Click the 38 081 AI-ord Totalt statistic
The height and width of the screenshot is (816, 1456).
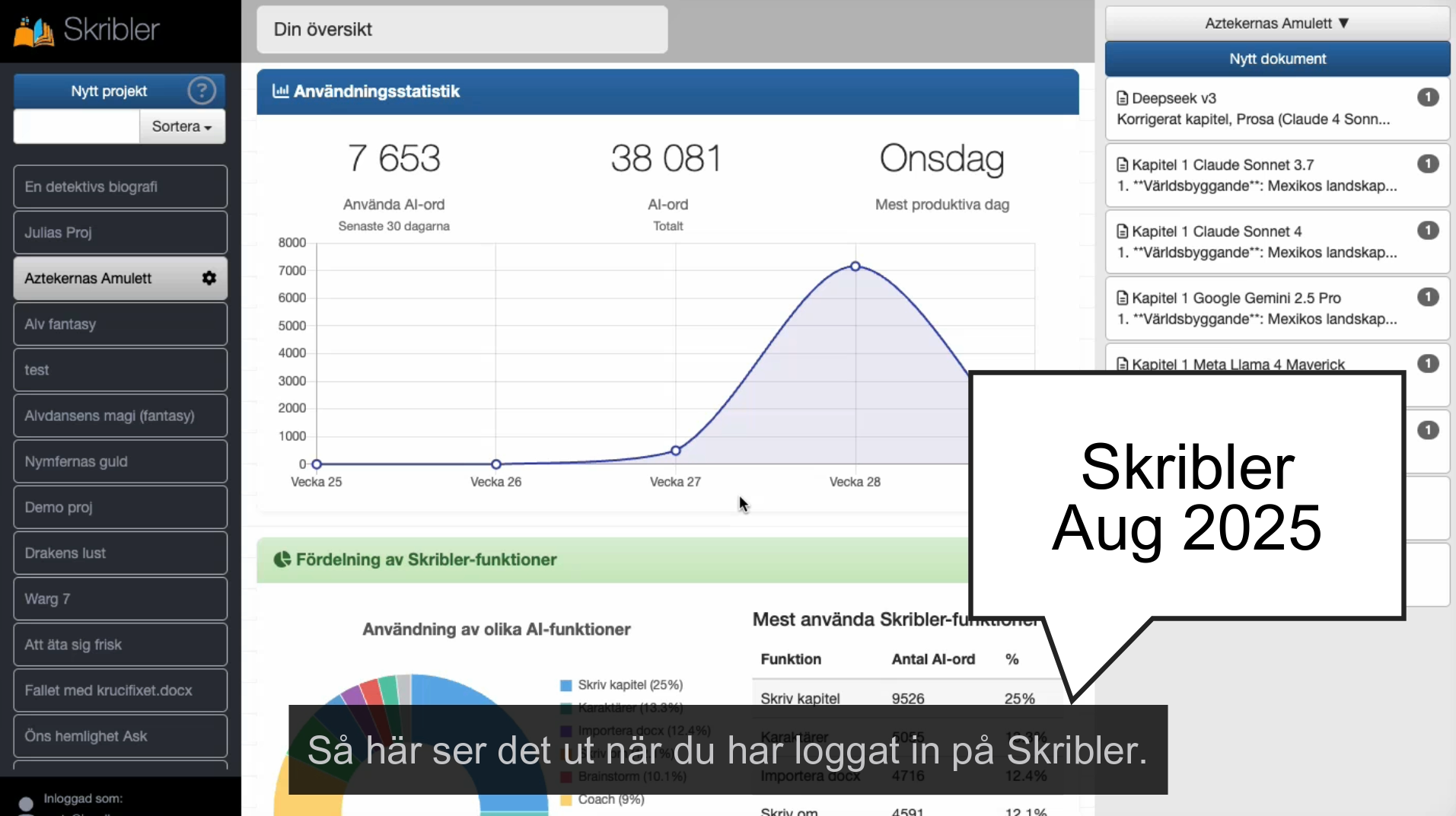pos(667,186)
